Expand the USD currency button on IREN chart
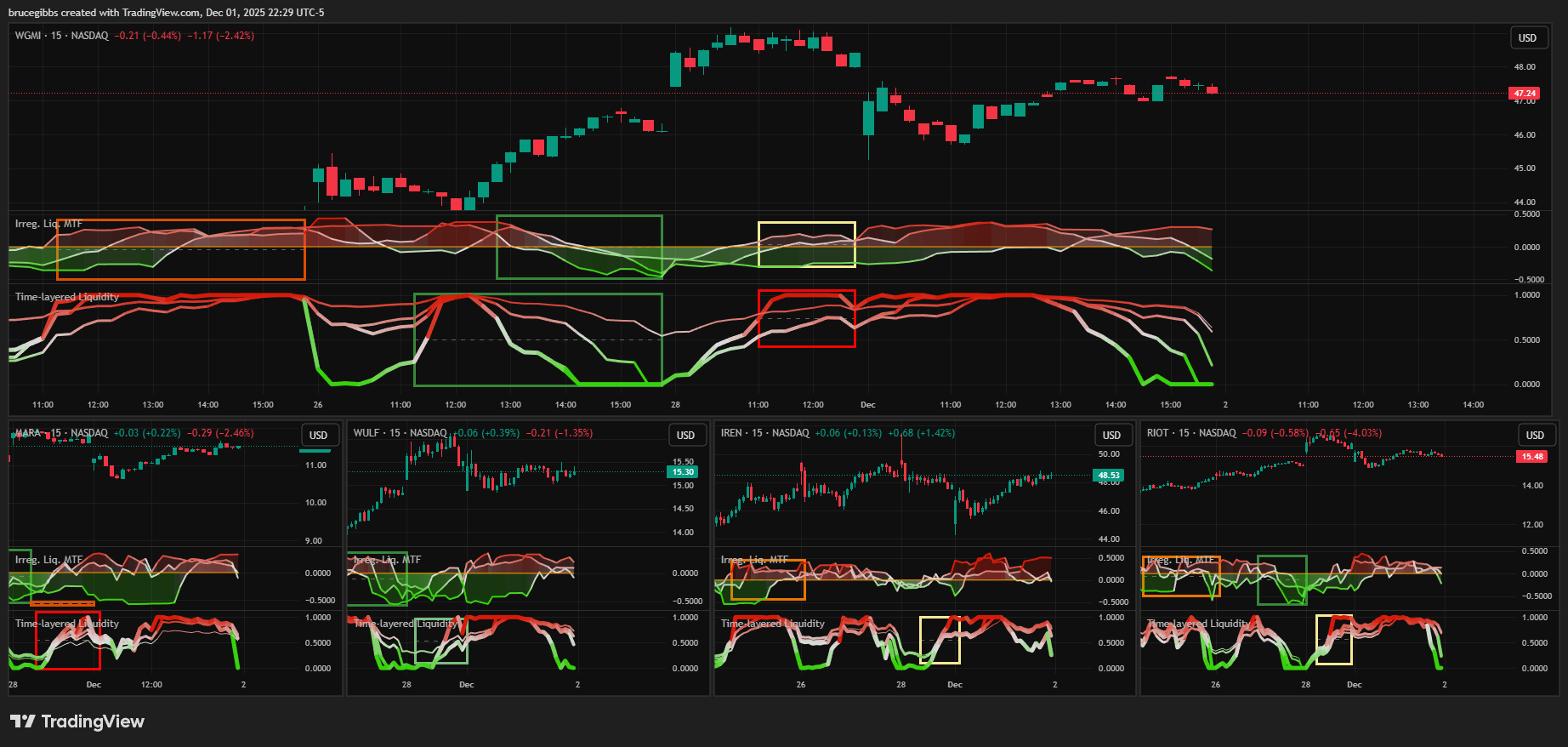Image resolution: width=1568 pixels, height=747 pixels. tap(1111, 436)
